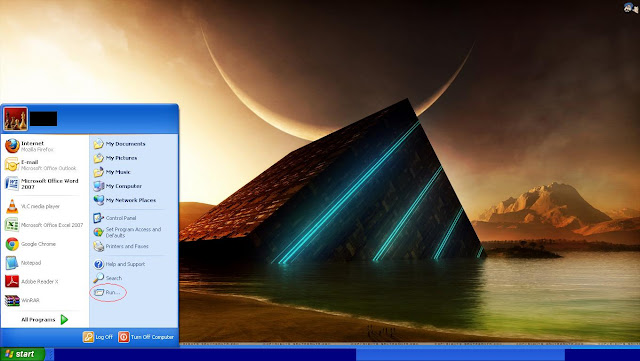The height and width of the screenshot is (361, 640).
Task: Click the Adobe Reader X label
Action: [40, 281]
